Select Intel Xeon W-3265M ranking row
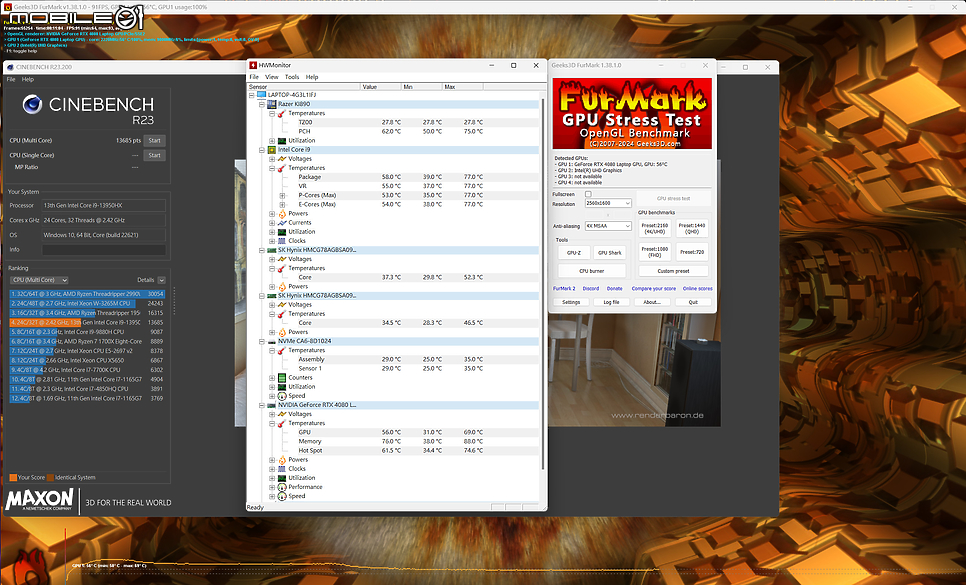966x585 pixels. click(x=87, y=304)
